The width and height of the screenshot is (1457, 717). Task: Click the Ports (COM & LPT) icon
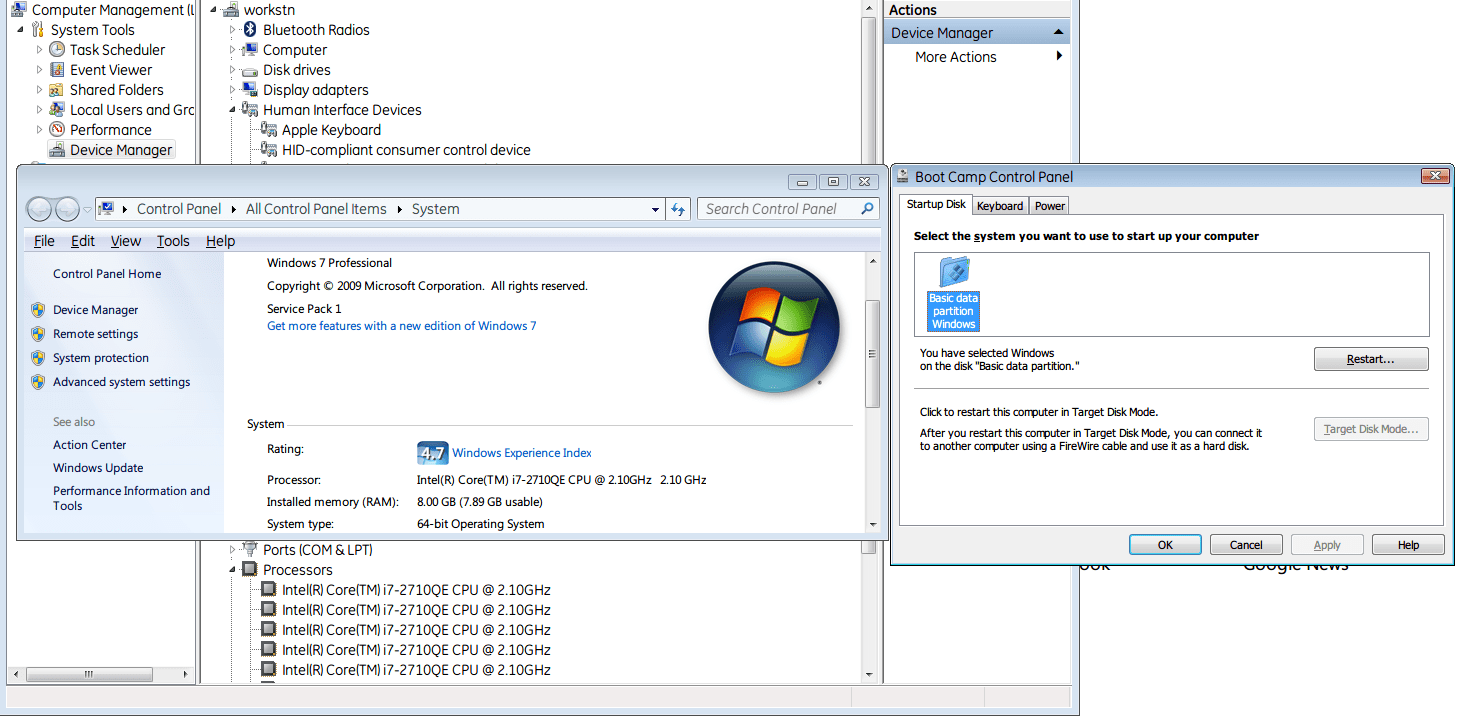click(x=250, y=550)
